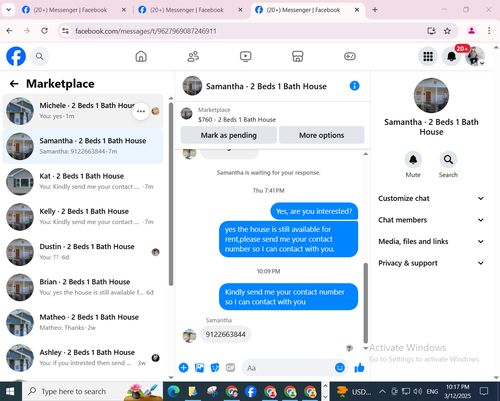The height and width of the screenshot is (401, 500).
Task: Click the taskbar search box
Action: (92, 391)
